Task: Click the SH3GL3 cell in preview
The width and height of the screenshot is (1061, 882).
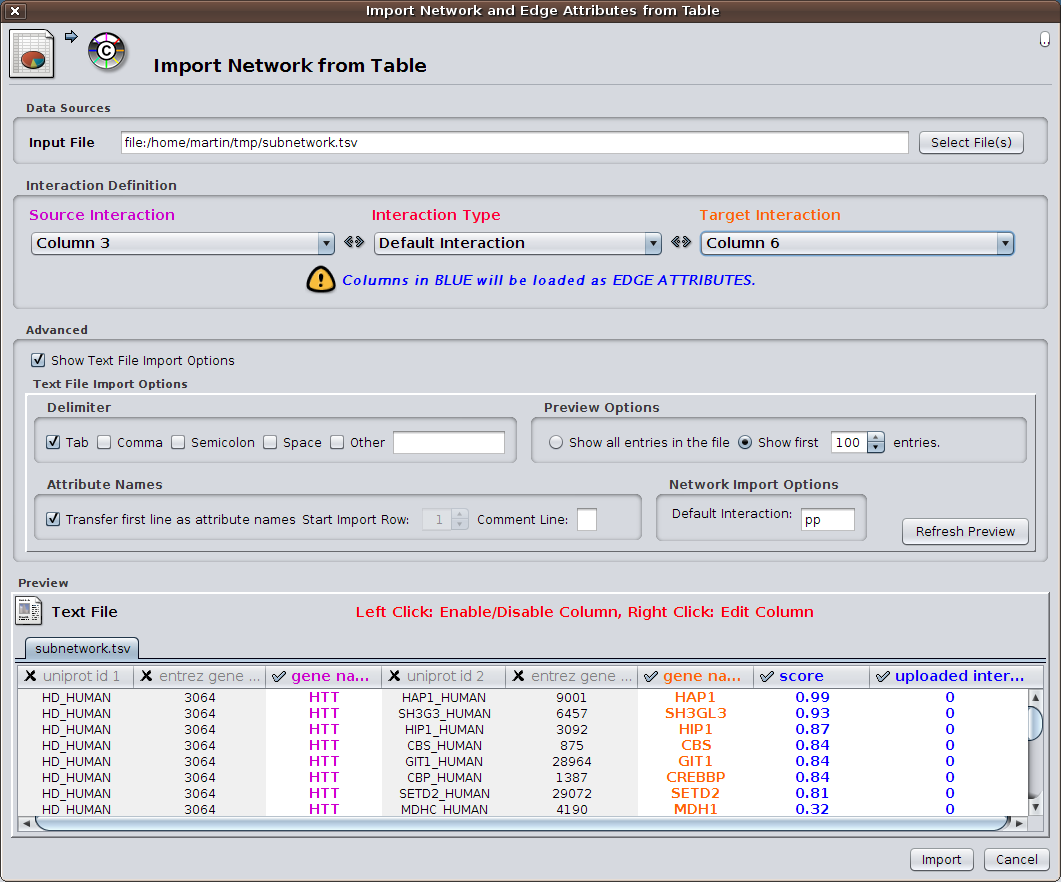Action: 695,713
